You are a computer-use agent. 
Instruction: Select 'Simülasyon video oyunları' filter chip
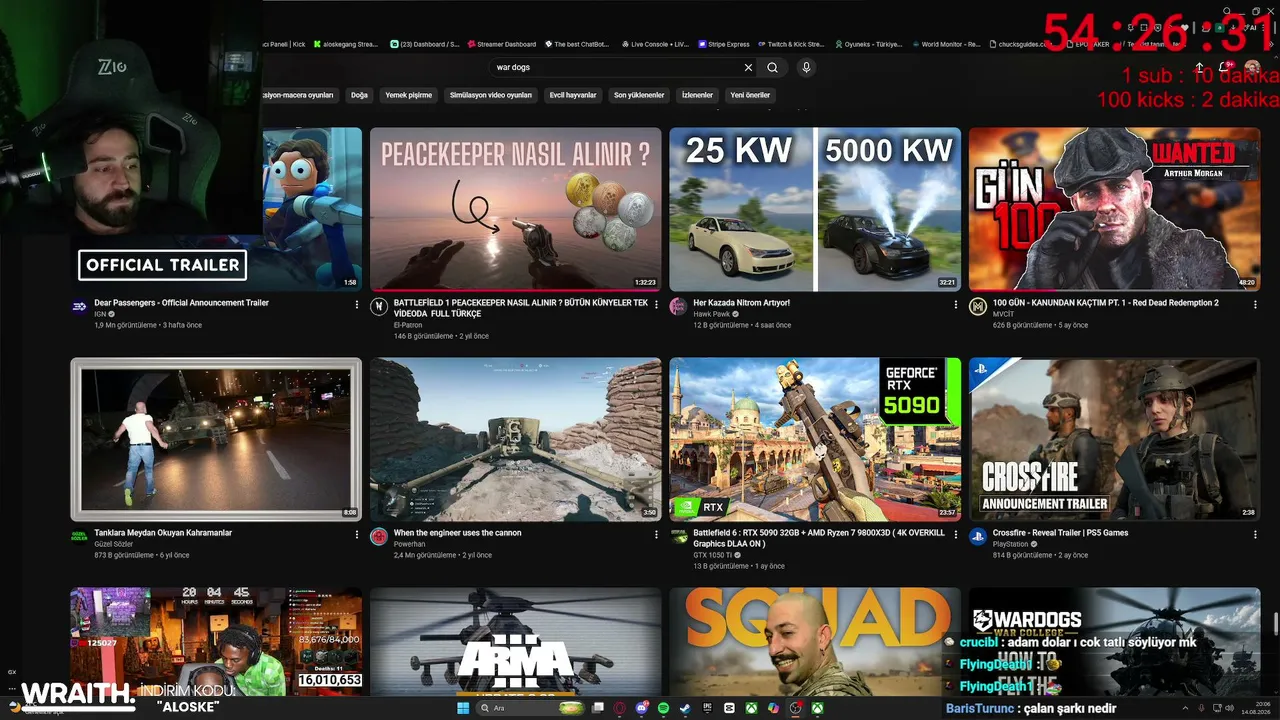(x=491, y=95)
